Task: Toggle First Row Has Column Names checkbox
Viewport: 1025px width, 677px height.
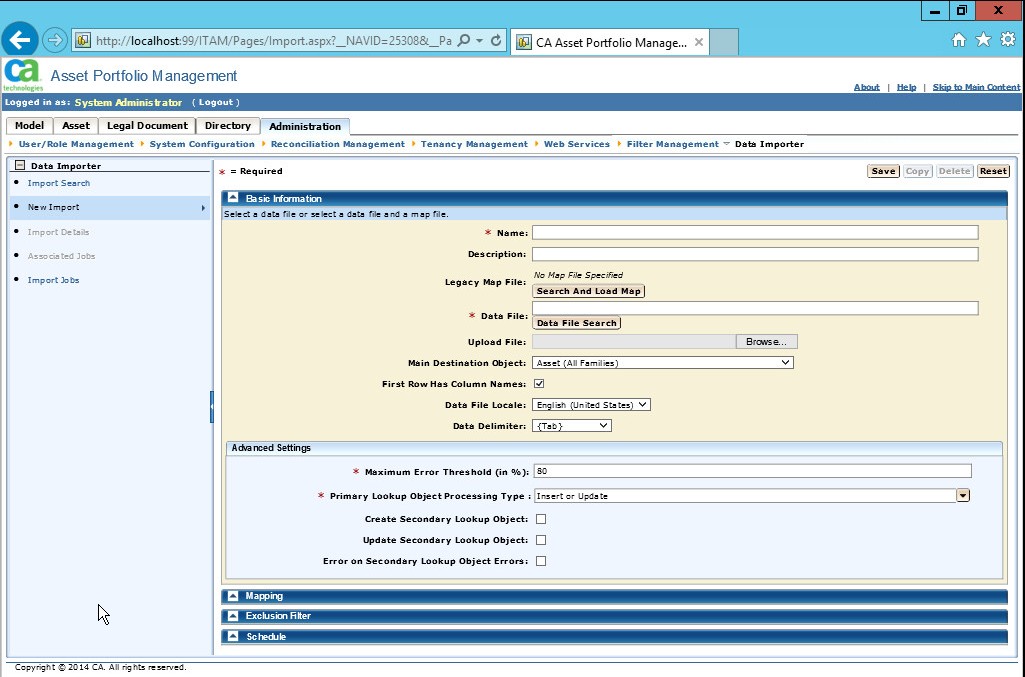Action: click(539, 384)
